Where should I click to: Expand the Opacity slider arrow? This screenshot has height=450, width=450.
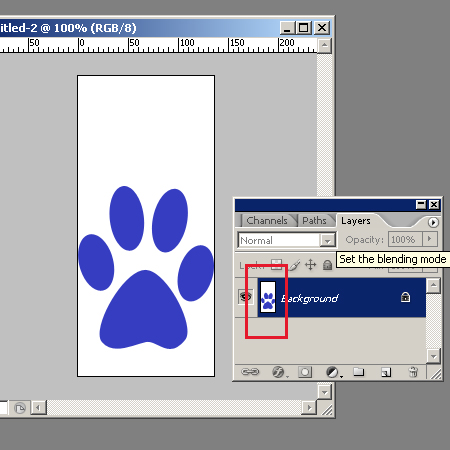[430, 239]
